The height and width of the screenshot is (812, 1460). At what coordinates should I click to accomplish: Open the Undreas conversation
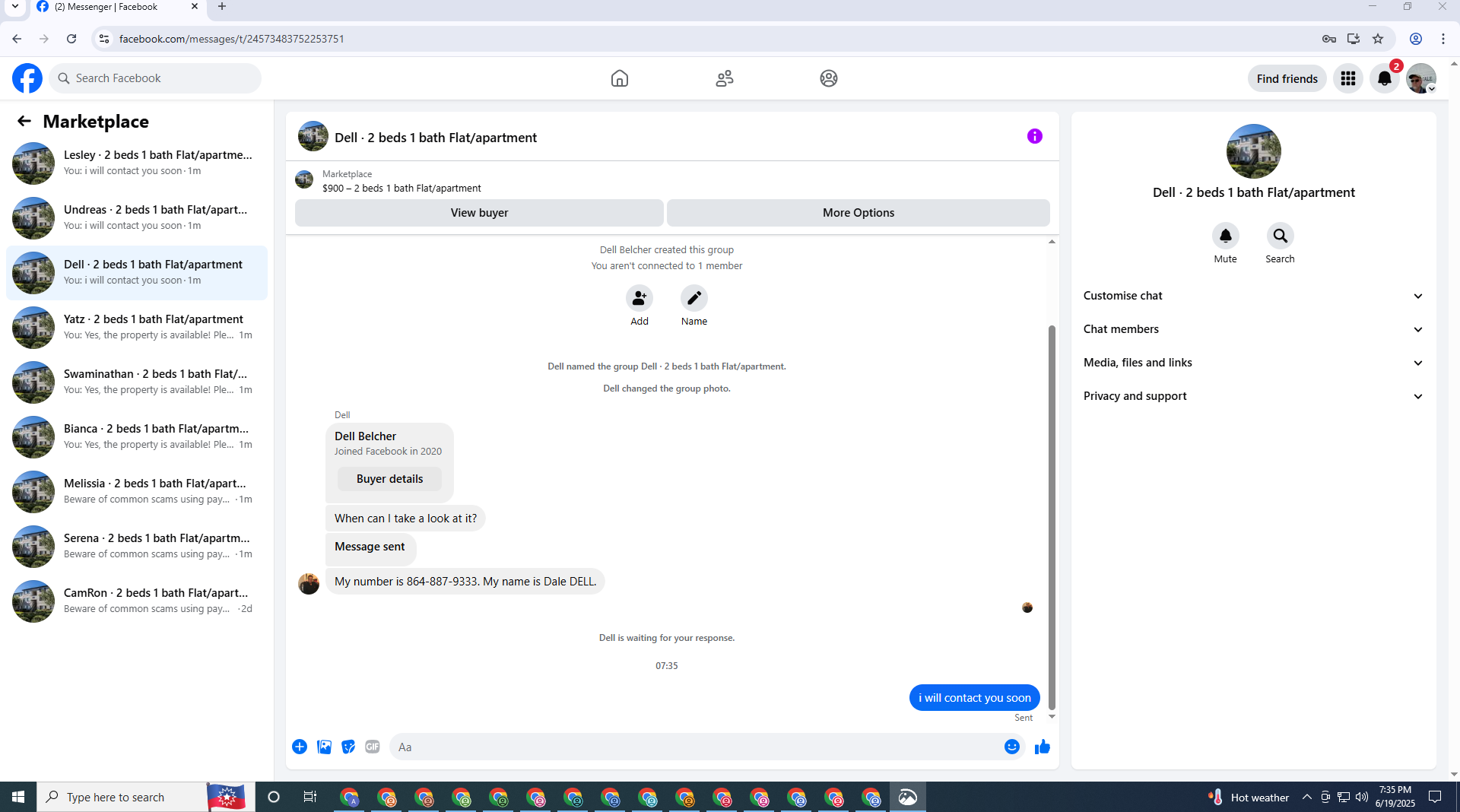(137, 217)
